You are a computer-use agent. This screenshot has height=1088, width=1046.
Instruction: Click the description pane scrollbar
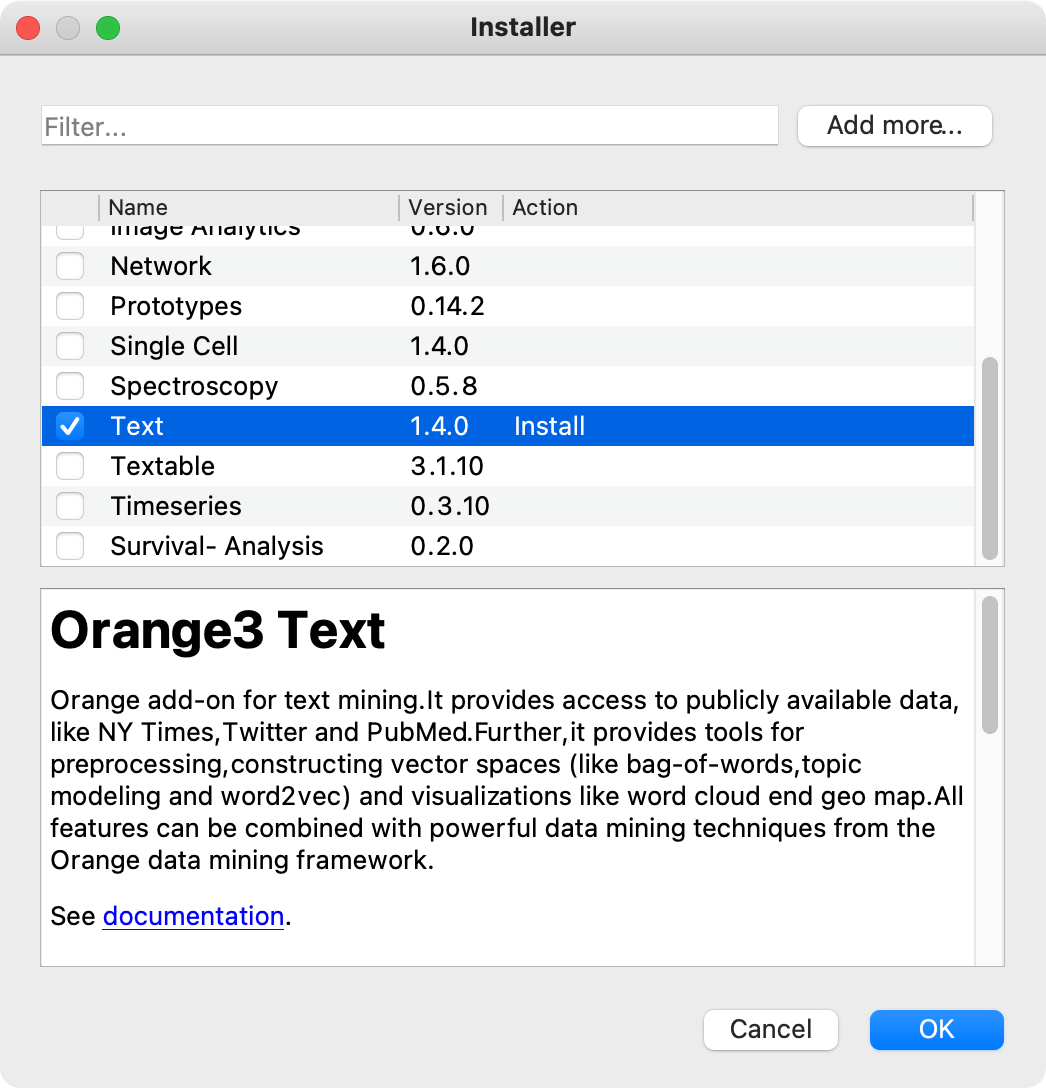pyautogui.click(x=990, y=664)
